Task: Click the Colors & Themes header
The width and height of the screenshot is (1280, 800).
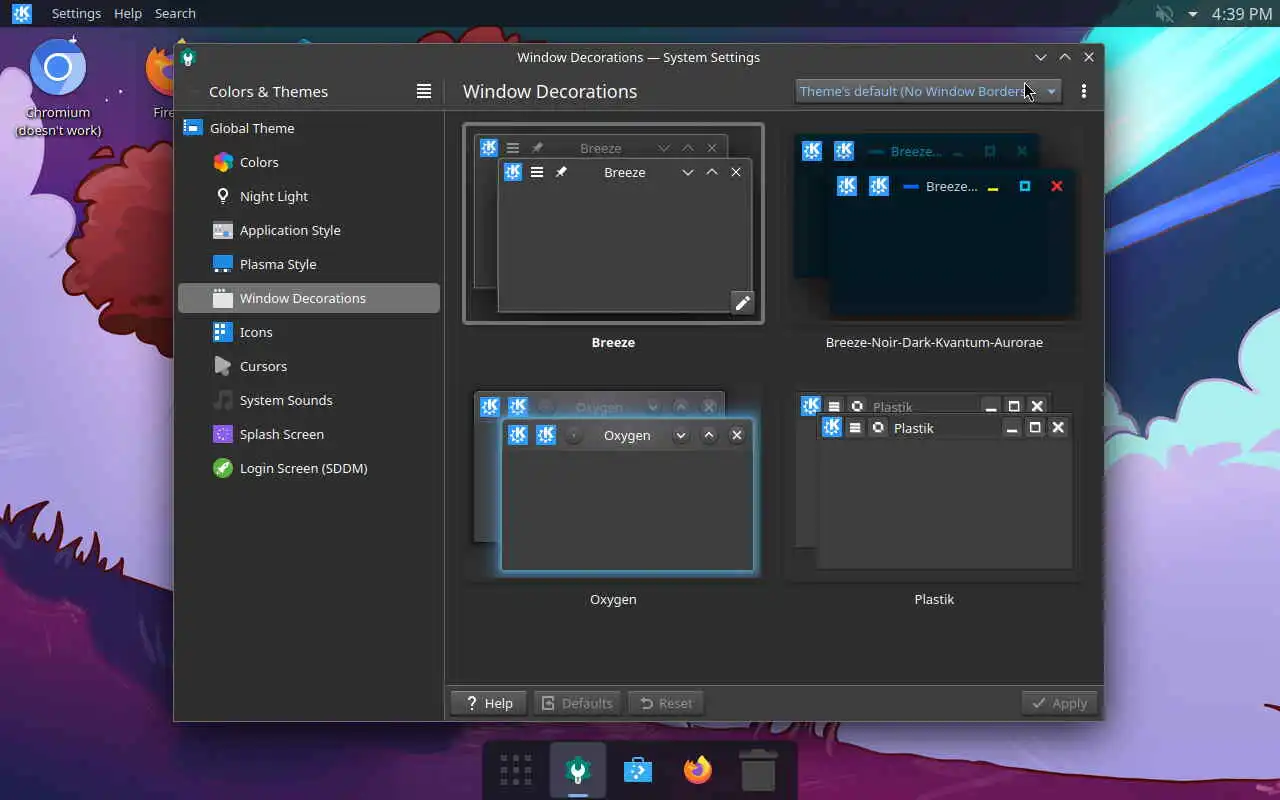Action: pyautogui.click(x=268, y=91)
